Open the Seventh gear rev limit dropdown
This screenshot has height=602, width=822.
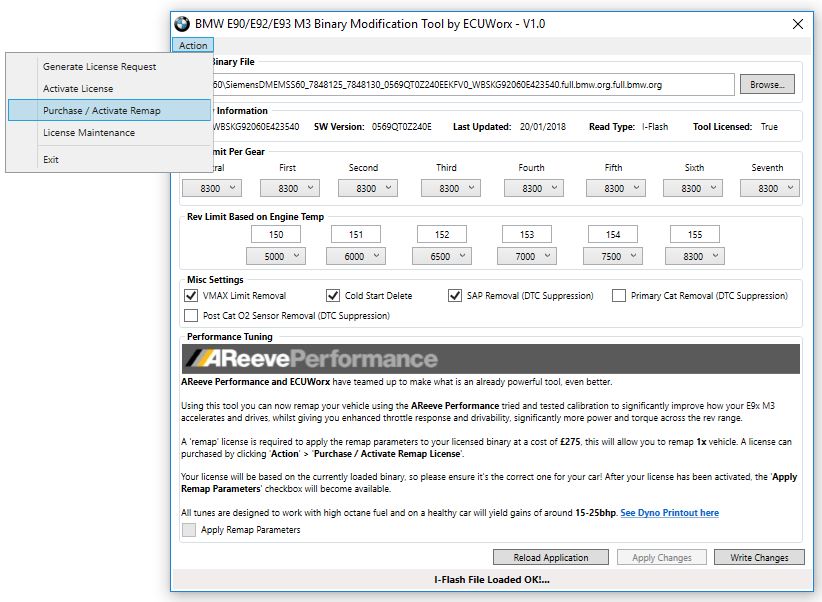coord(770,188)
